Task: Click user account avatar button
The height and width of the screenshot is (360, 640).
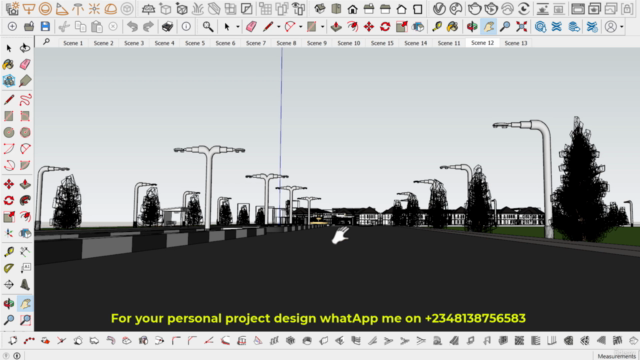Action: 611,27
